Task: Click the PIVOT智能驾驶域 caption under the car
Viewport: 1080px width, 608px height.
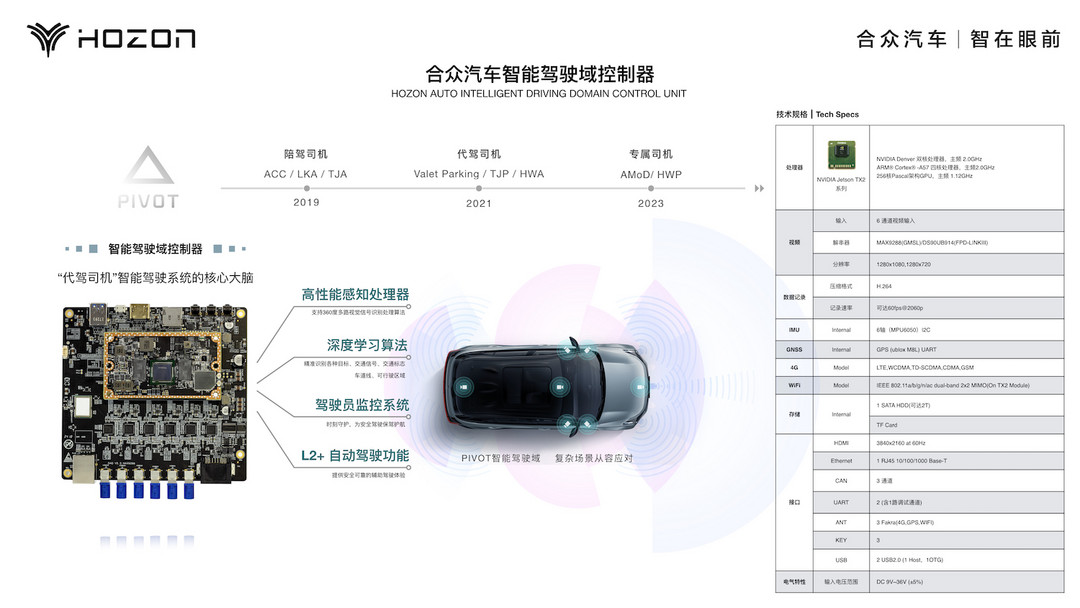Action: pyautogui.click(x=501, y=458)
